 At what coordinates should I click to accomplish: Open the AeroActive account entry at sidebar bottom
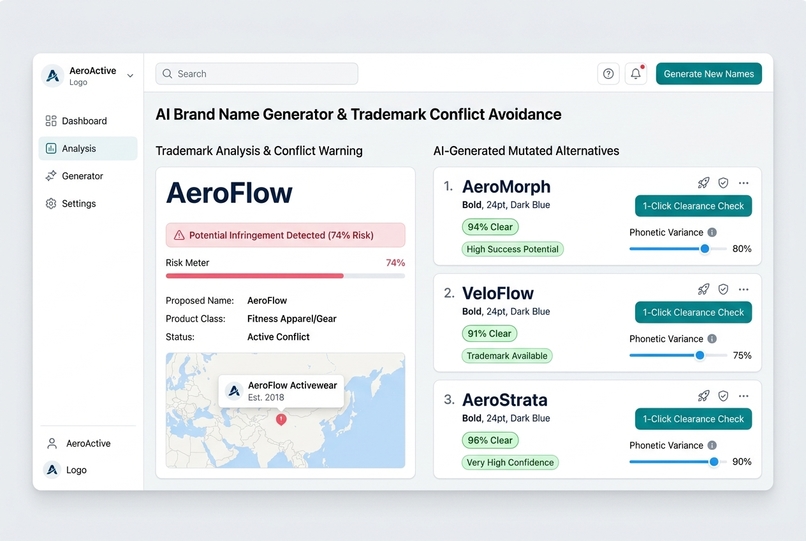pos(88,443)
